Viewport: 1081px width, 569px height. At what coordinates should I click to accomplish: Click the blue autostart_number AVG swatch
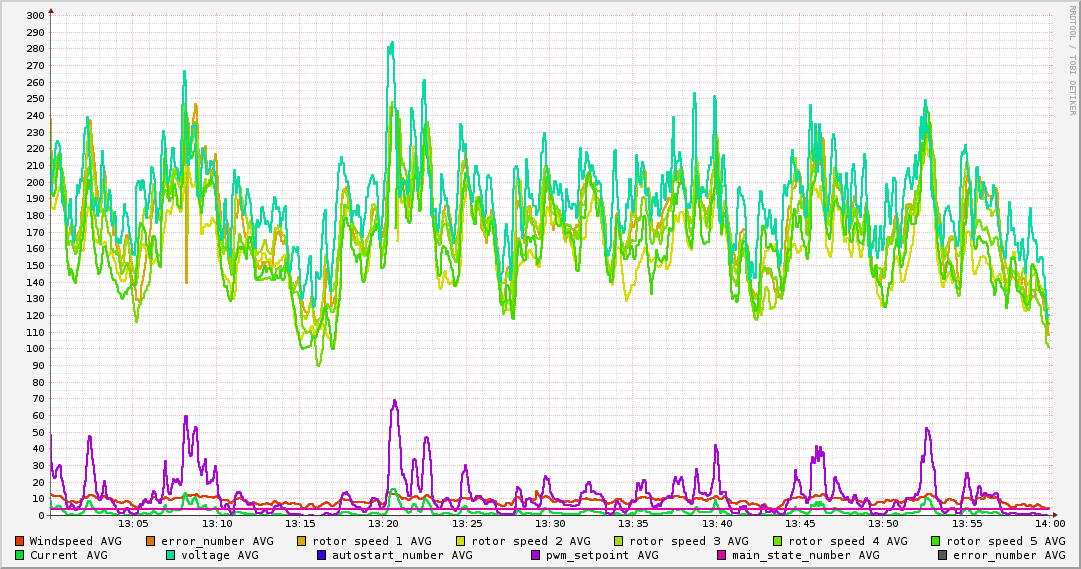[321, 555]
